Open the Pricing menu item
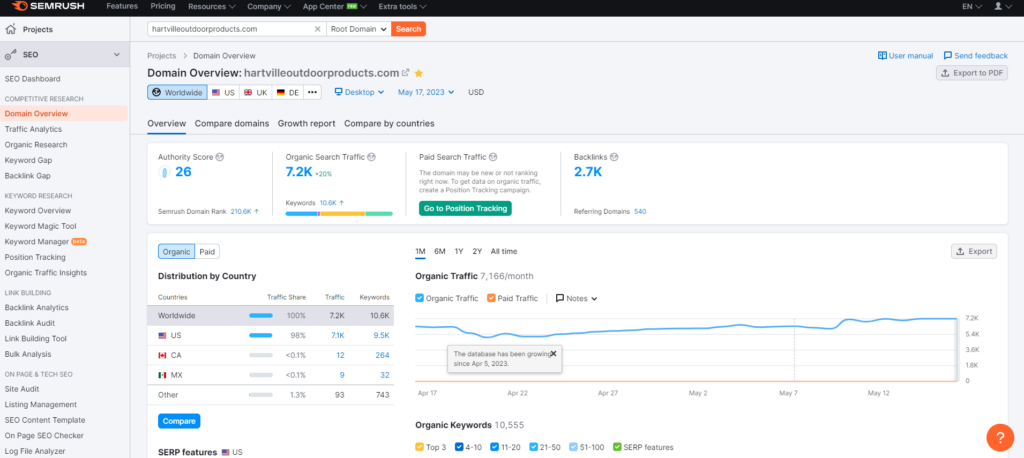This screenshot has height=458, width=1024. [163, 7]
